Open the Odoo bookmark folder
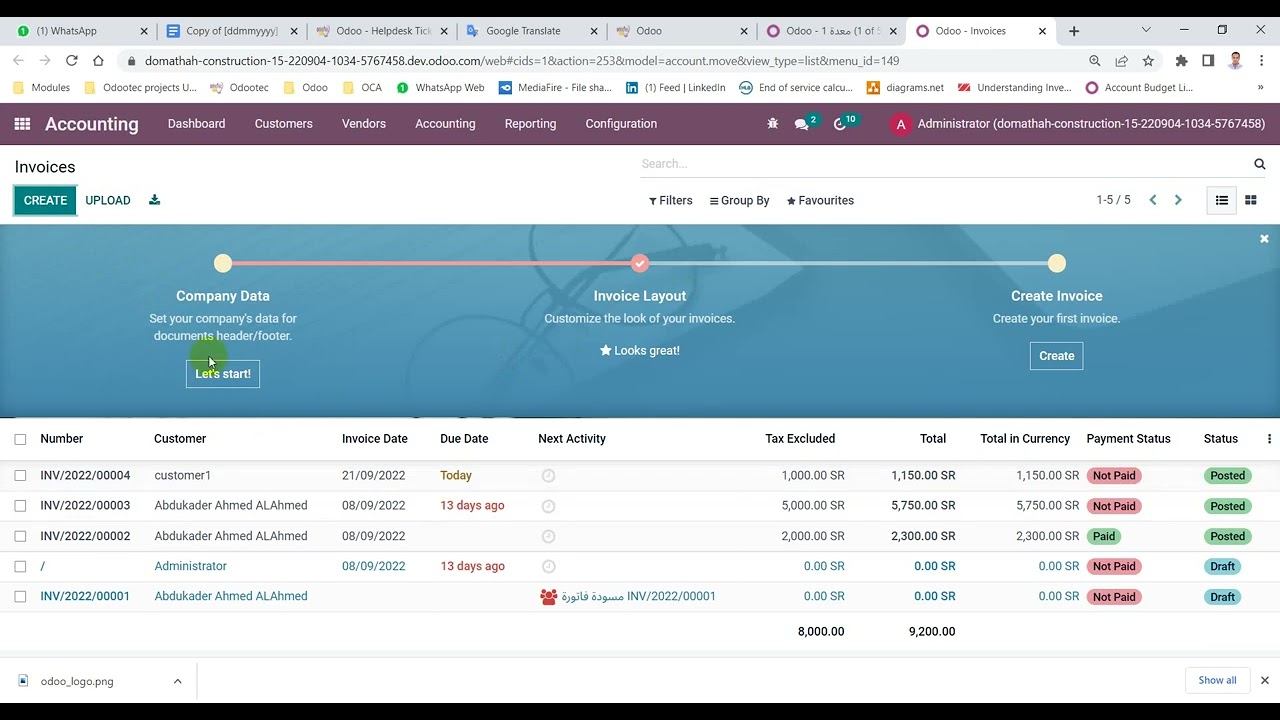This screenshot has height=720, width=1280. pos(306,88)
